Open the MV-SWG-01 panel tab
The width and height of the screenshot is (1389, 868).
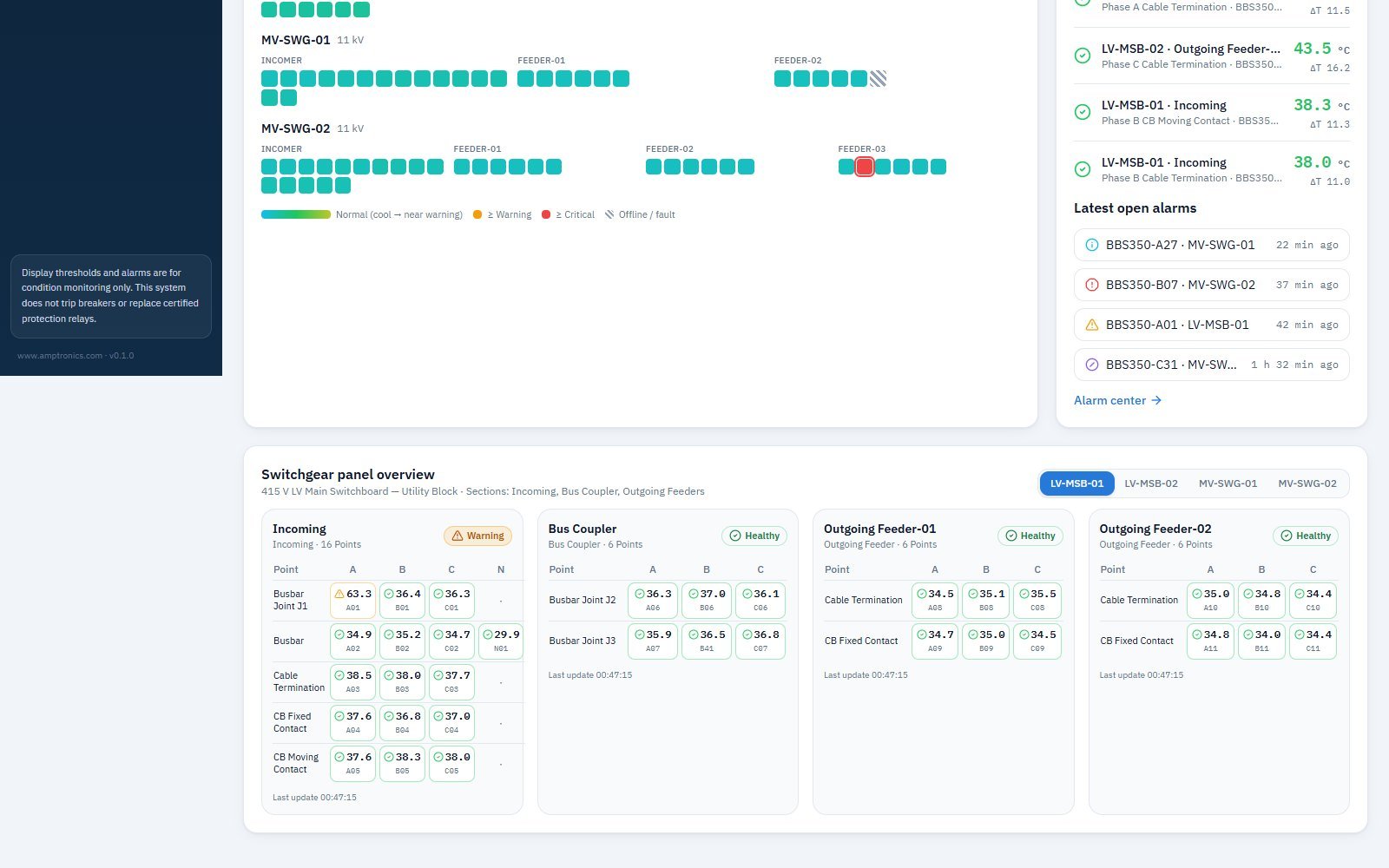pyautogui.click(x=1228, y=483)
